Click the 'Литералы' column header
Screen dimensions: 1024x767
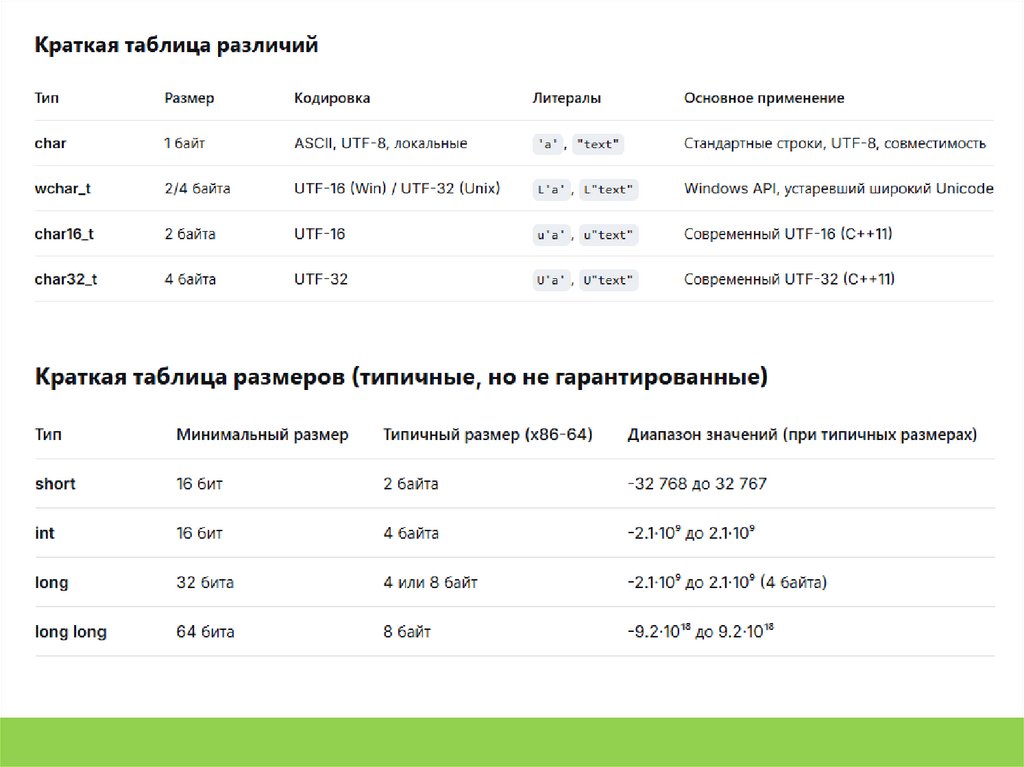coord(567,98)
